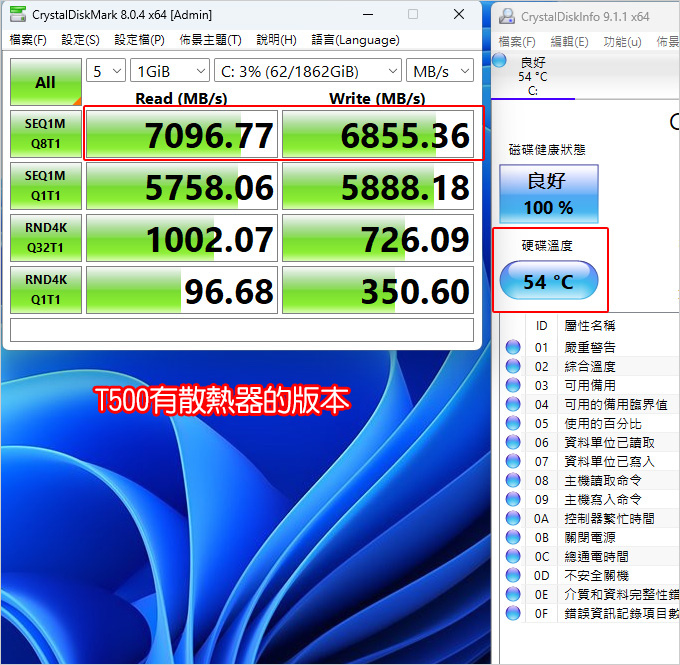
Task: Click status orb for attribute 07 資料單位已寫入
Action: (513, 461)
